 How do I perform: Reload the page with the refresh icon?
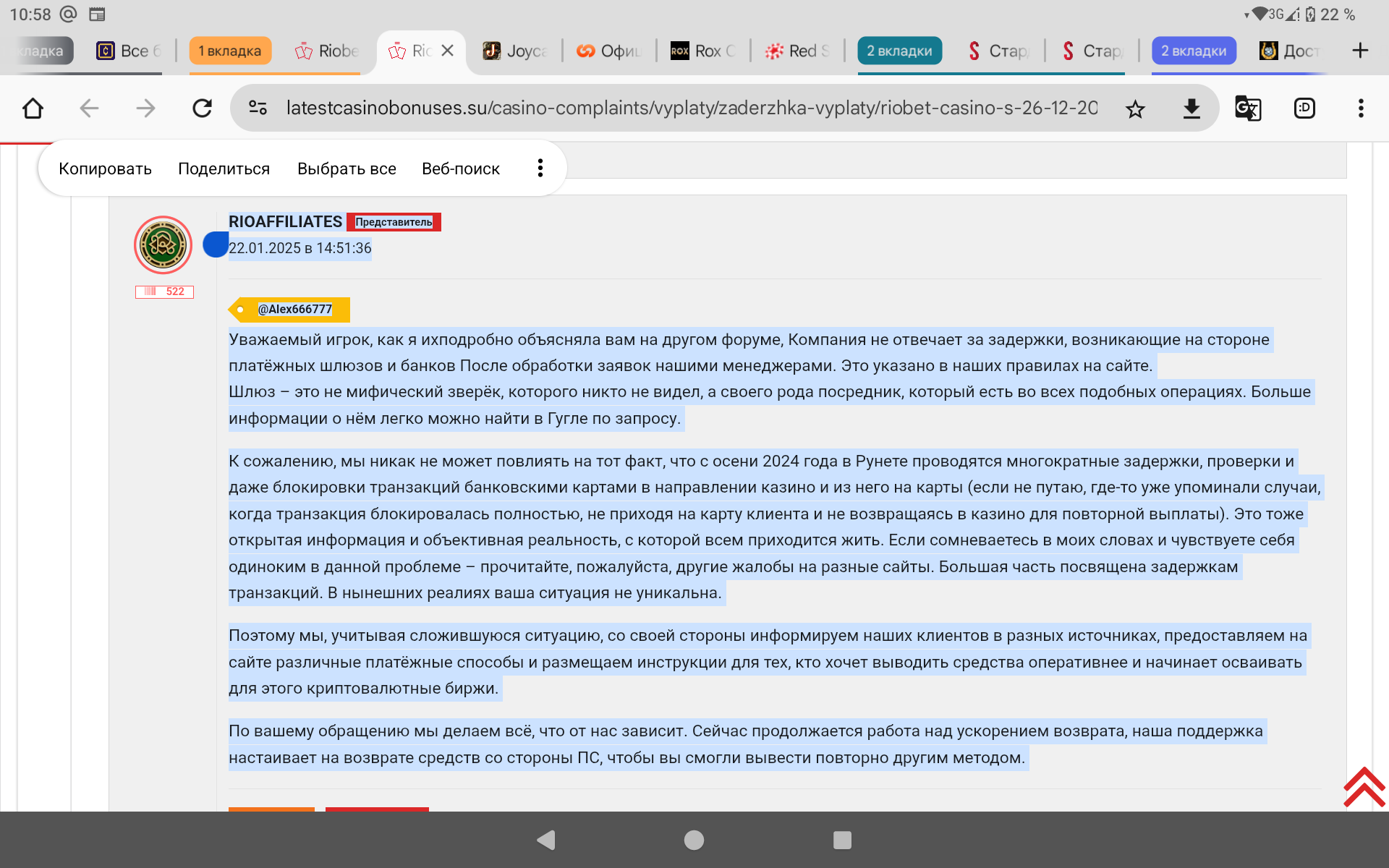(202, 109)
